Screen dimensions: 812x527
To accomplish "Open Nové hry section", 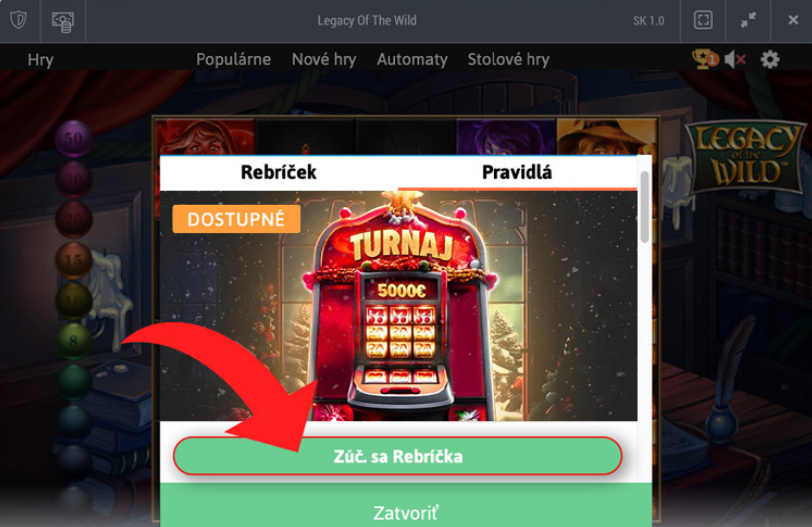I will point(324,60).
